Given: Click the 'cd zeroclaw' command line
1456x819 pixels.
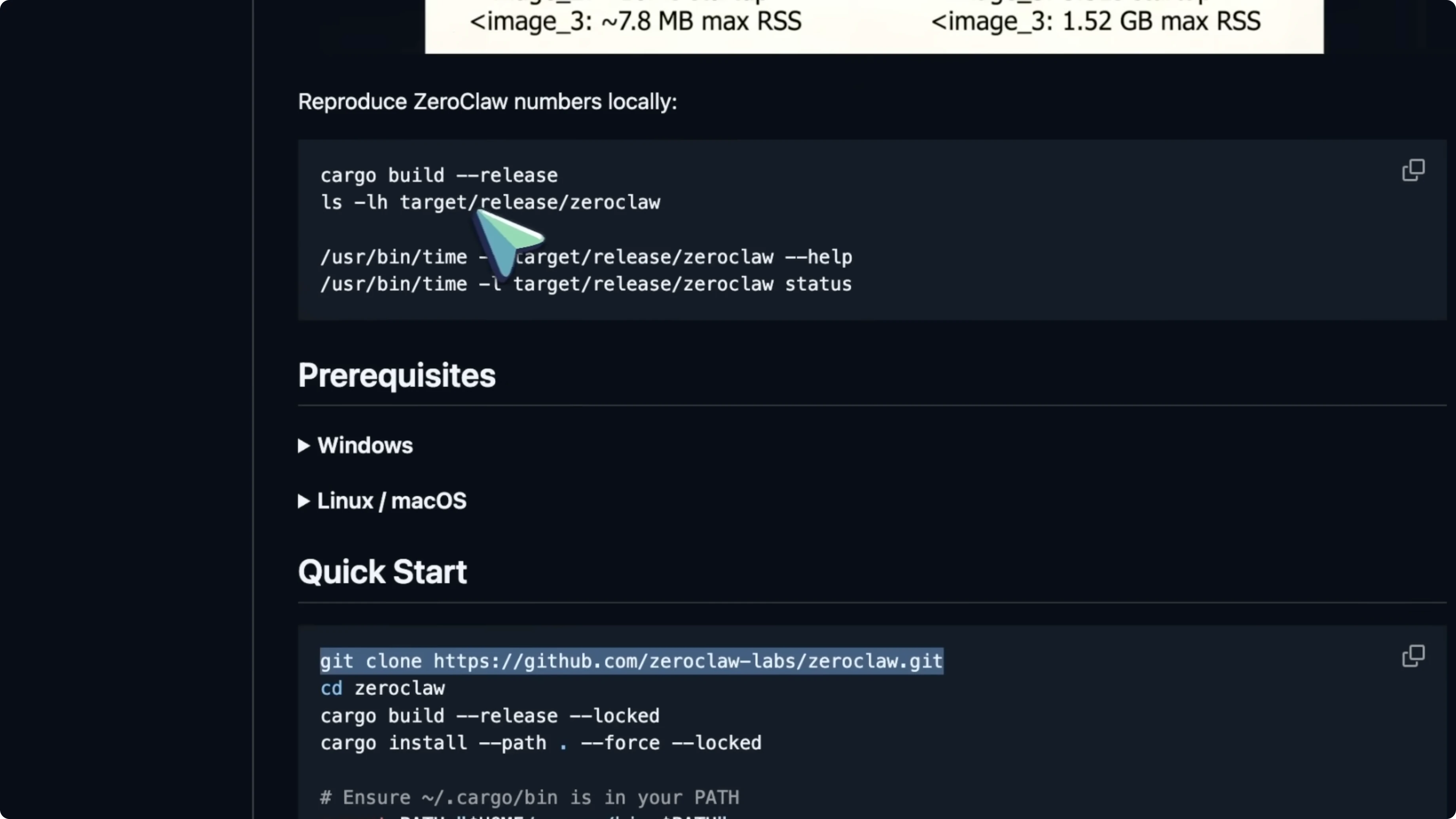Looking at the screenshot, I should [383, 688].
